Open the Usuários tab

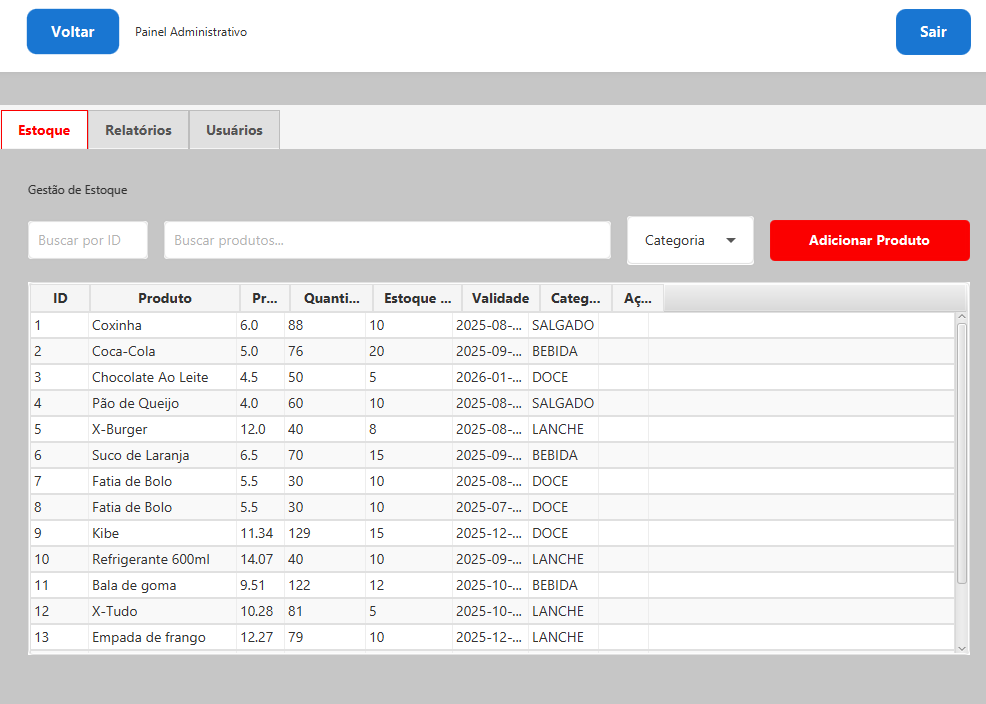pyautogui.click(x=233, y=129)
